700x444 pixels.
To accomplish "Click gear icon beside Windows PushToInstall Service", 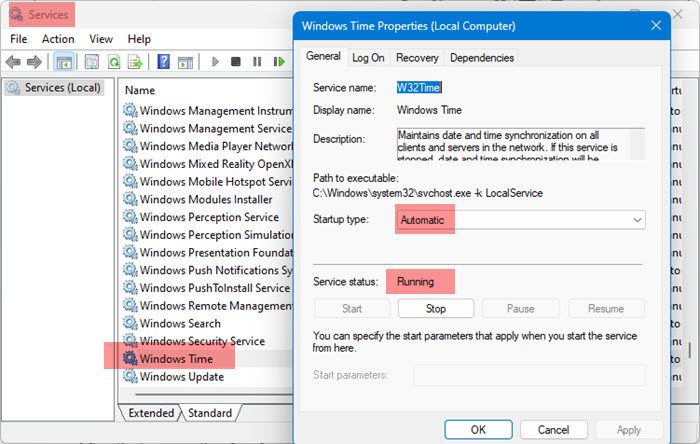I will click(130, 288).
